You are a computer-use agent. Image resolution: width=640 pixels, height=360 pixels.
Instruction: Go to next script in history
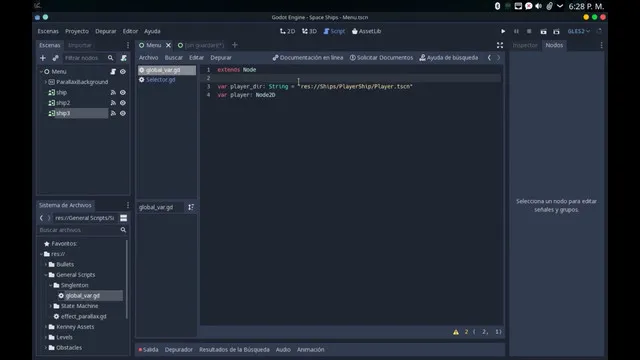pos(498,58)
